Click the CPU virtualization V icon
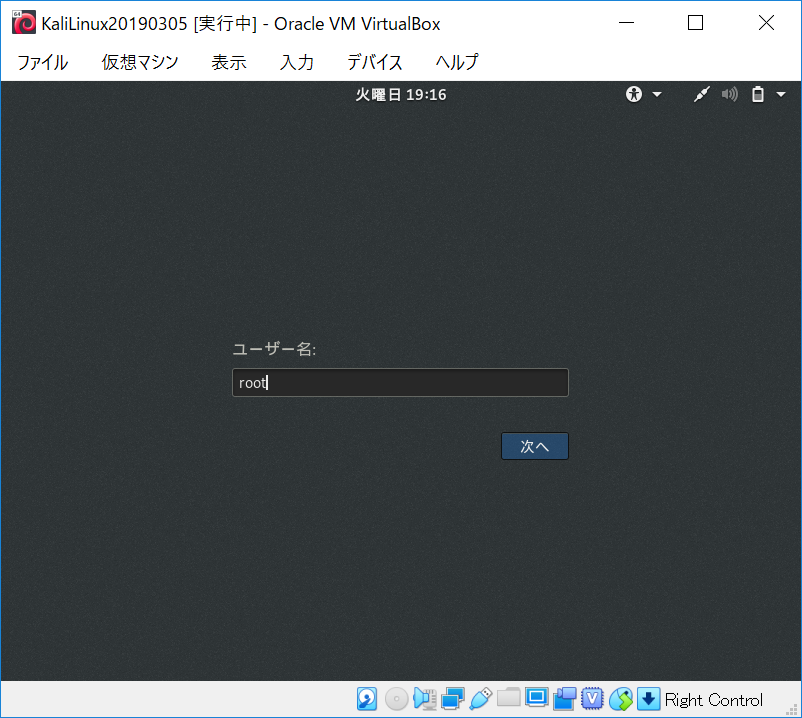 tap(592, 699)
